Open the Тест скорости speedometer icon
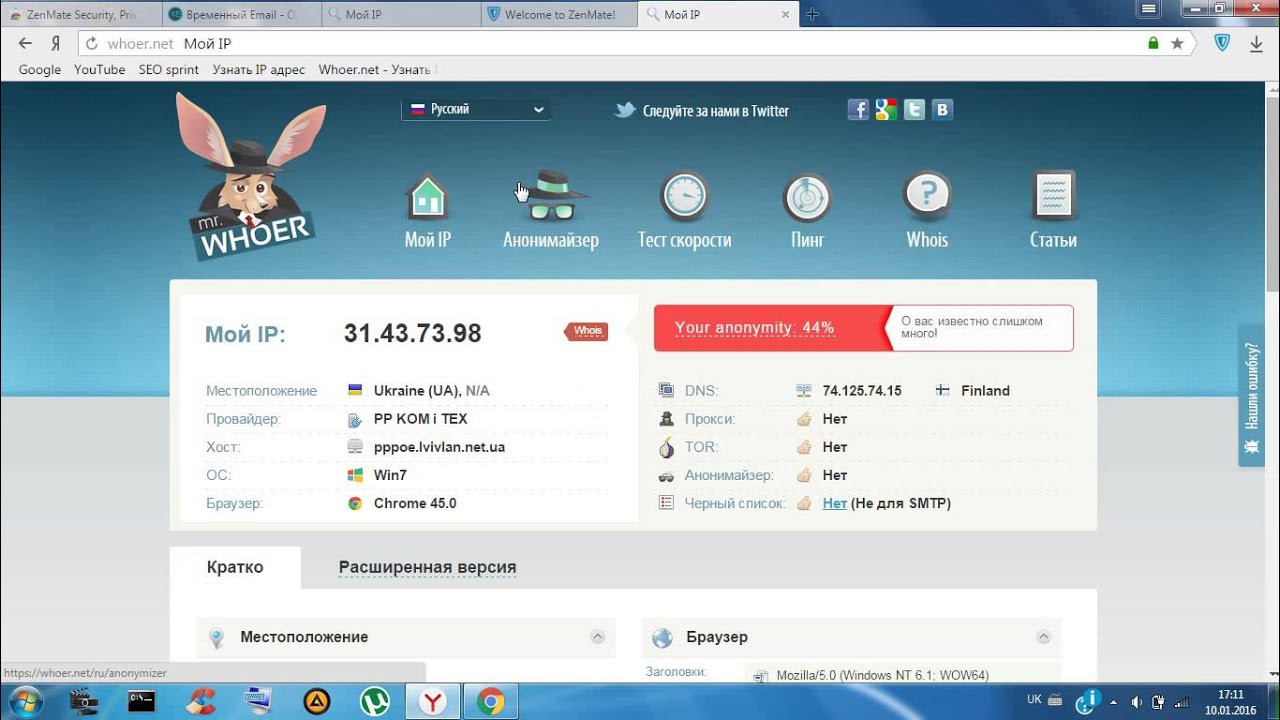Viewport: 1280px width, 720px height. click(x=684, y=196)
